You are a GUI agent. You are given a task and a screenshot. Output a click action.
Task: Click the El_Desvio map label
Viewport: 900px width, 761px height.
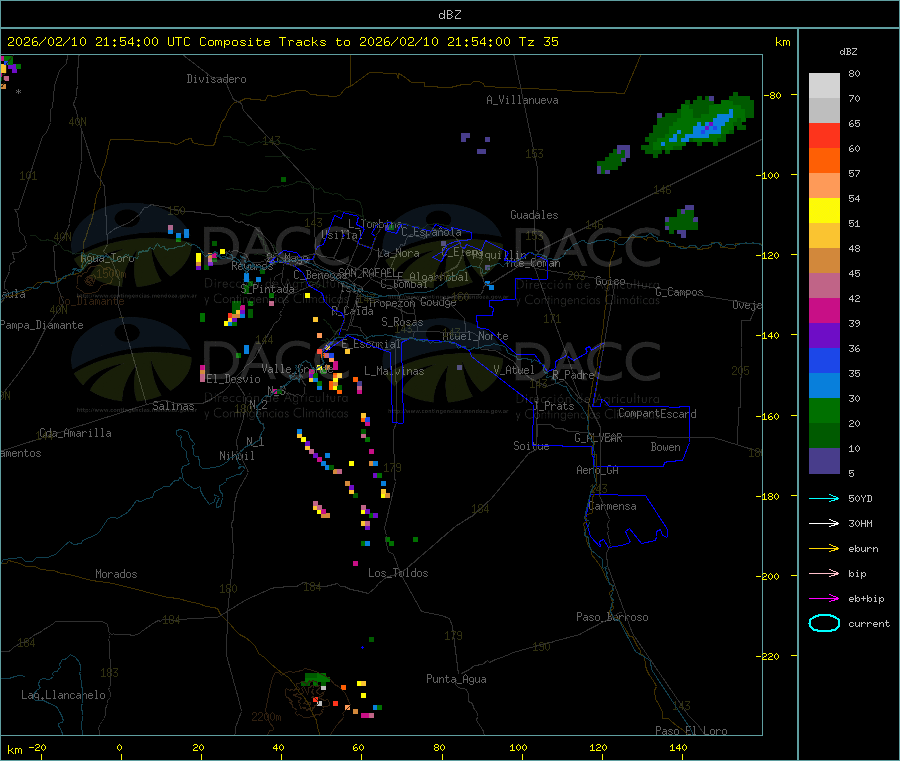234,379
